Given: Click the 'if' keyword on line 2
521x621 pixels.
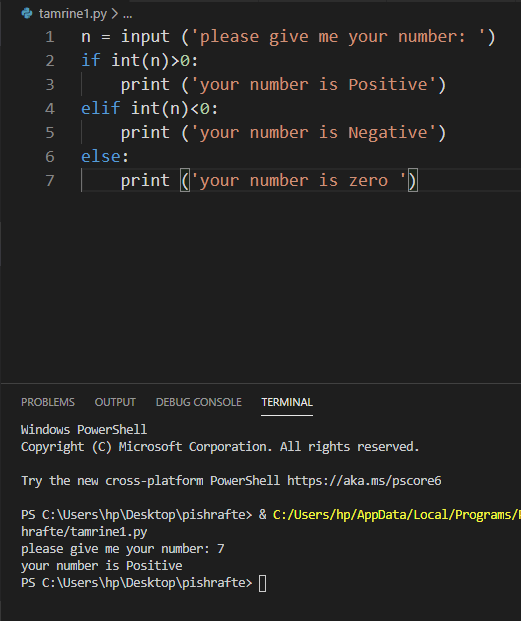Looking at the screenshot, I should [91, 61].
